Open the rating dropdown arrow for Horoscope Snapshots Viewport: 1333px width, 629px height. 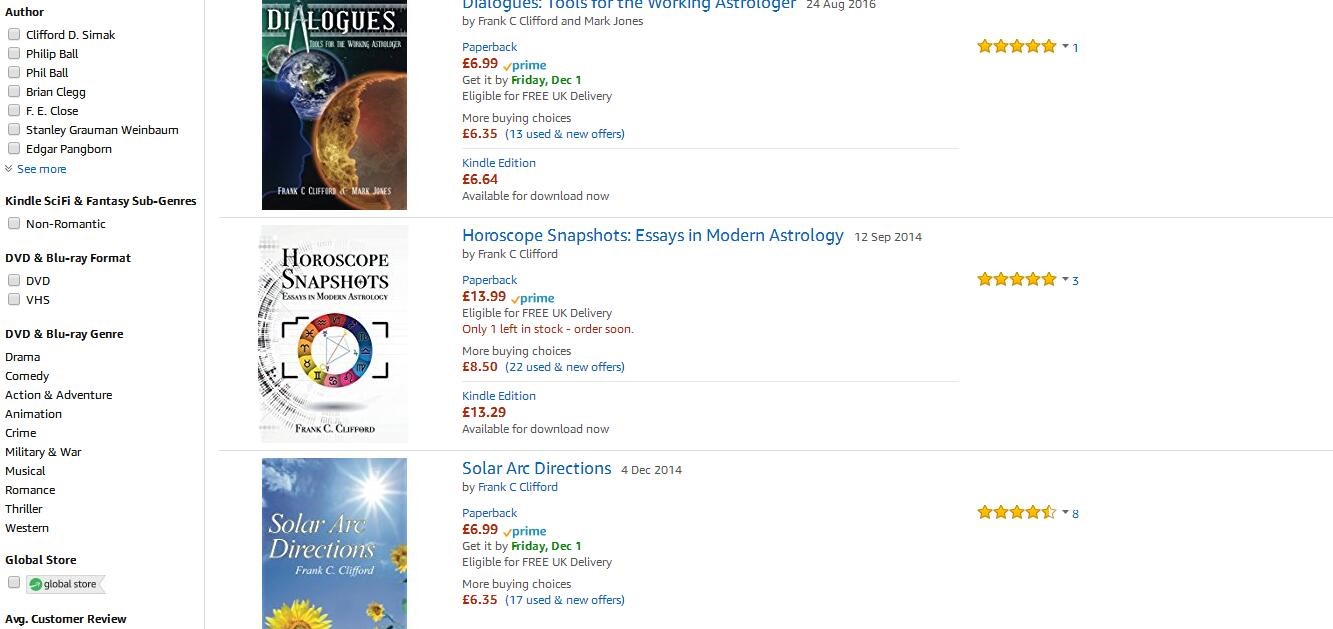(1065, 280)
